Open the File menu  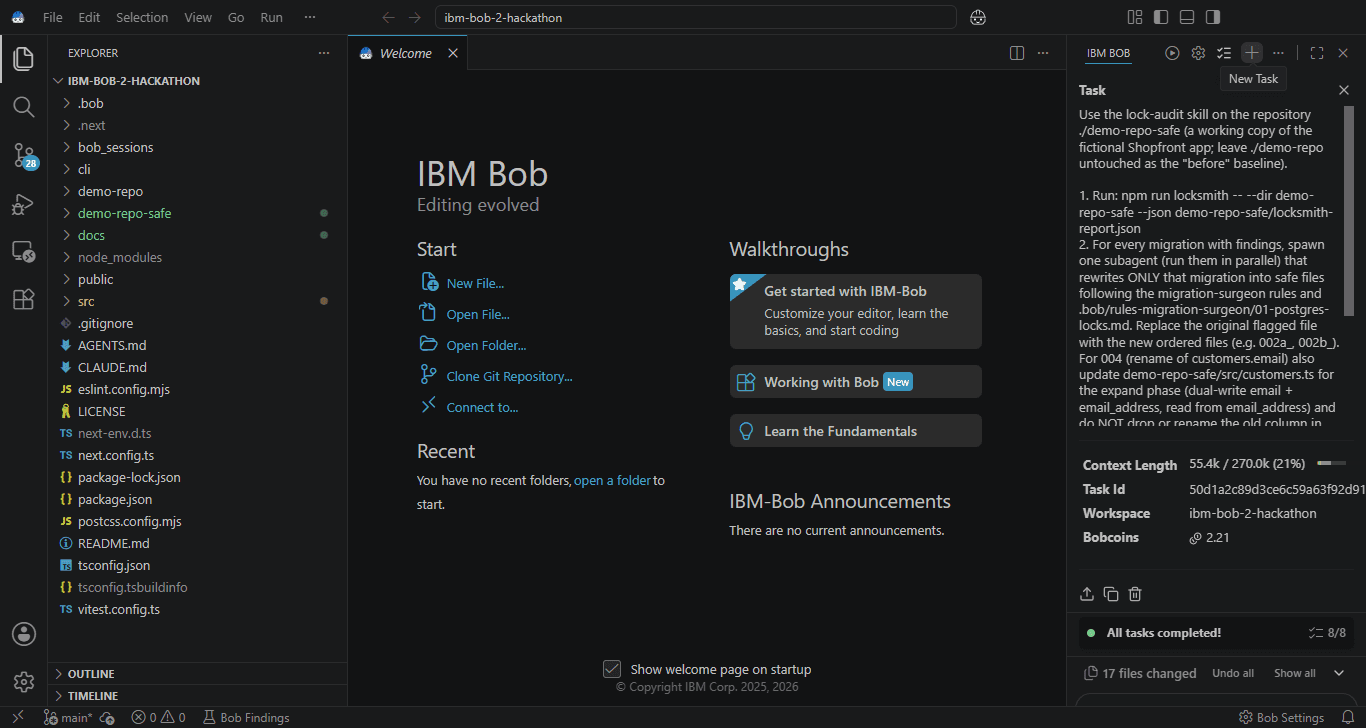[53, 17]
